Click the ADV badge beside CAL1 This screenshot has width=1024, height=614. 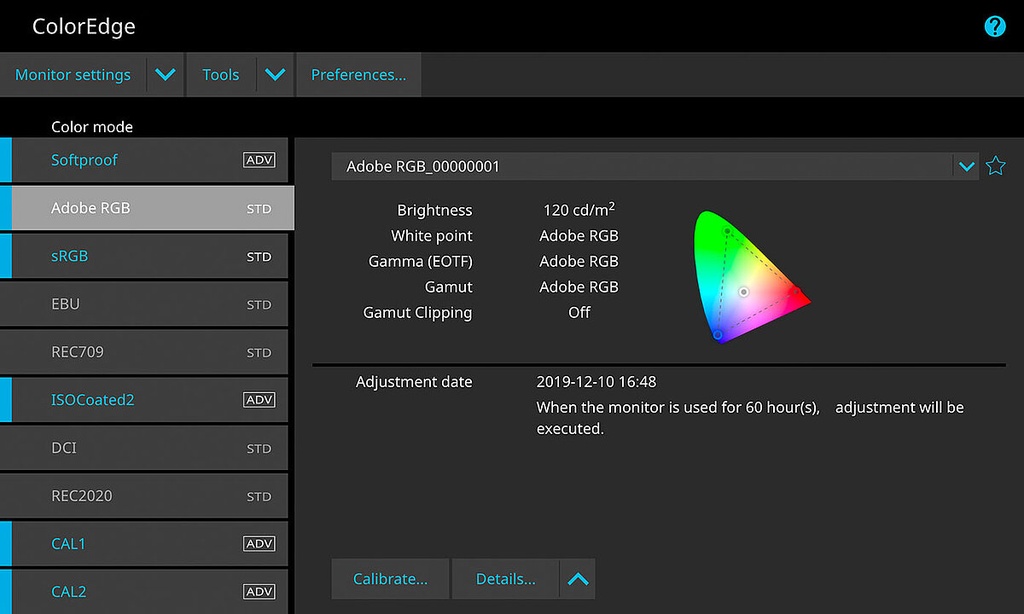click(259, 543)
